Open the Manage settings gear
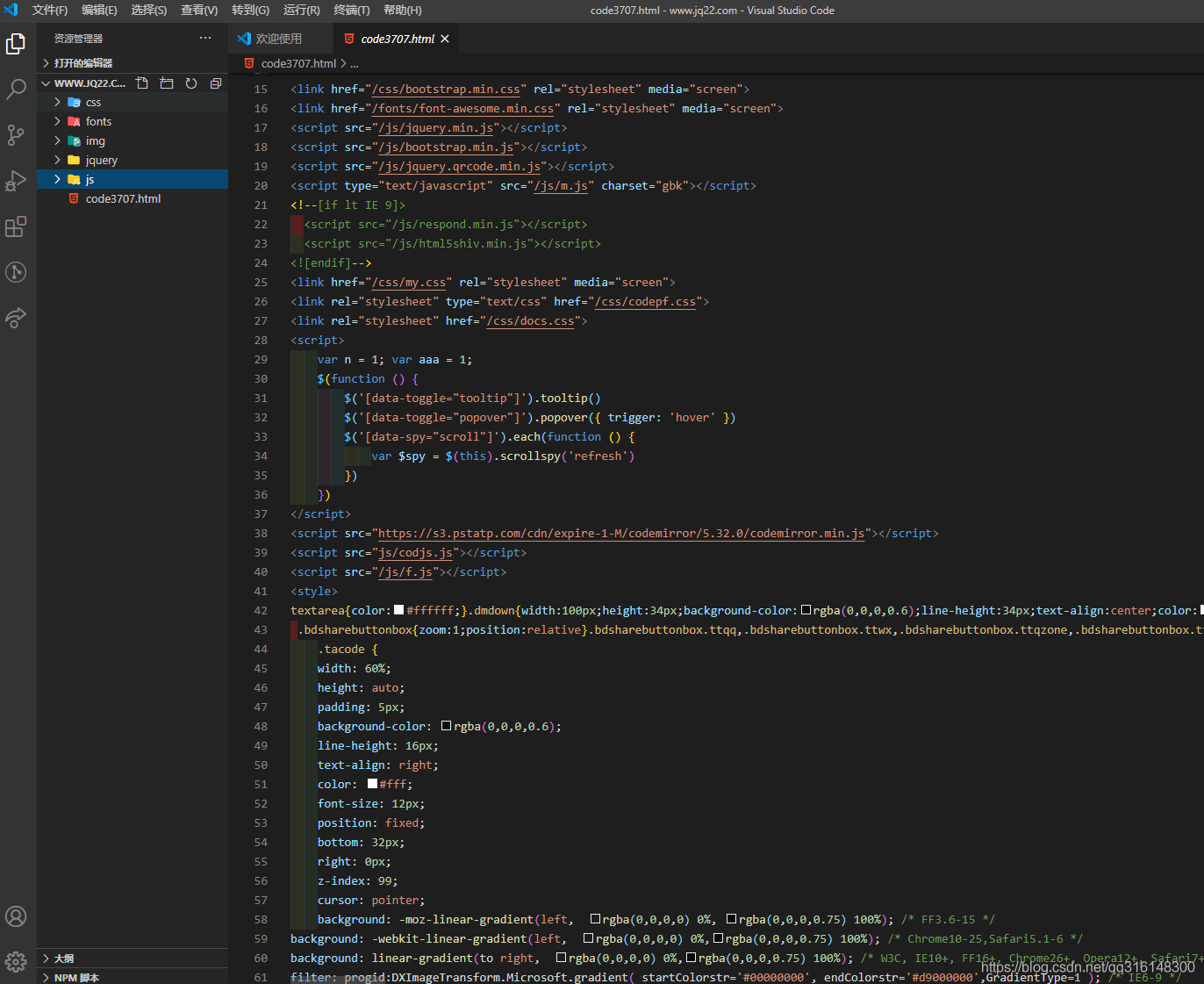1204x984 pixels. coord(16,962)
